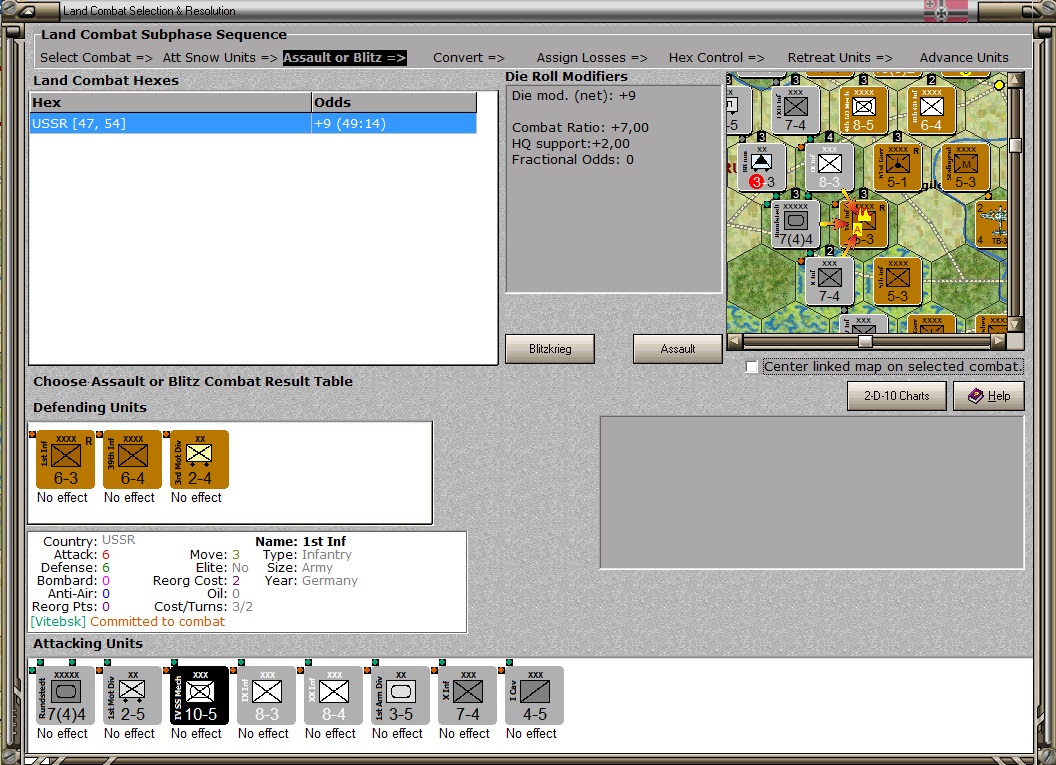Click the TB-3 aircraft counter on map

click(x=992, y=224)
